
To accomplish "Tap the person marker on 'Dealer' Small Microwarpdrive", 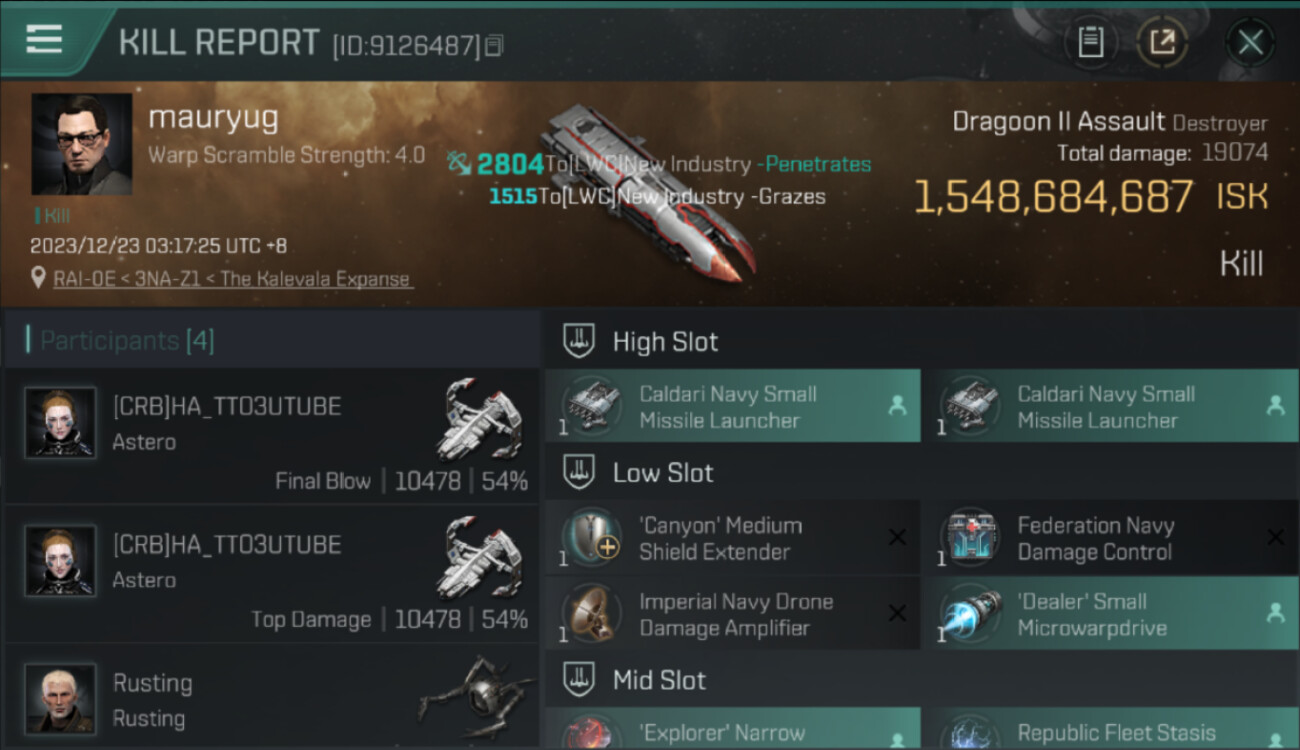I will click(1275, 613).
